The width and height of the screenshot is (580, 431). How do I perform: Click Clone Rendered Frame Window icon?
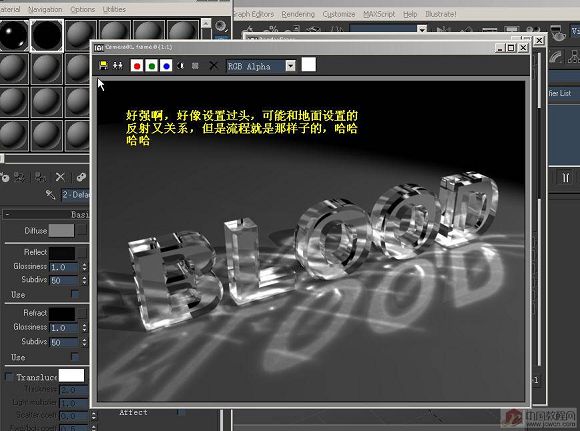click(x=118, y=66)
